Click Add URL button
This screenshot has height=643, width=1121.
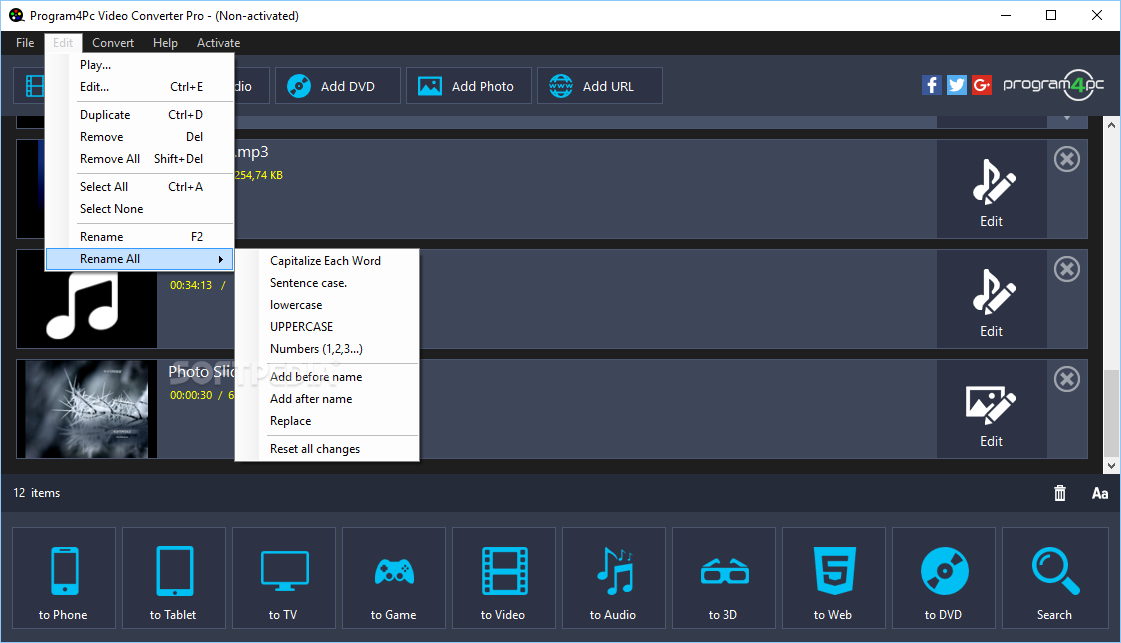click(600, 86)
